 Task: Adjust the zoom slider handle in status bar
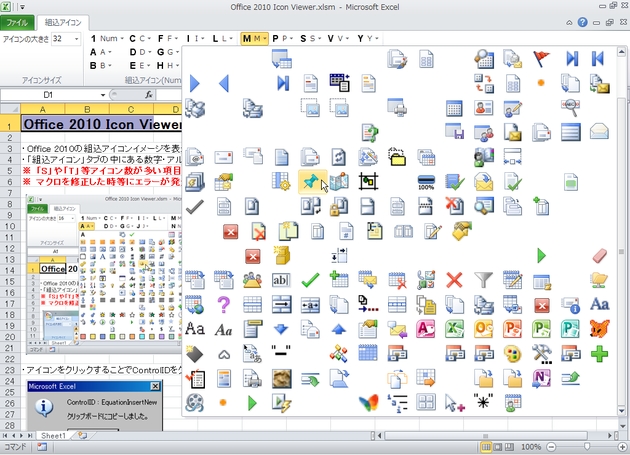click(x=587, y=447)
